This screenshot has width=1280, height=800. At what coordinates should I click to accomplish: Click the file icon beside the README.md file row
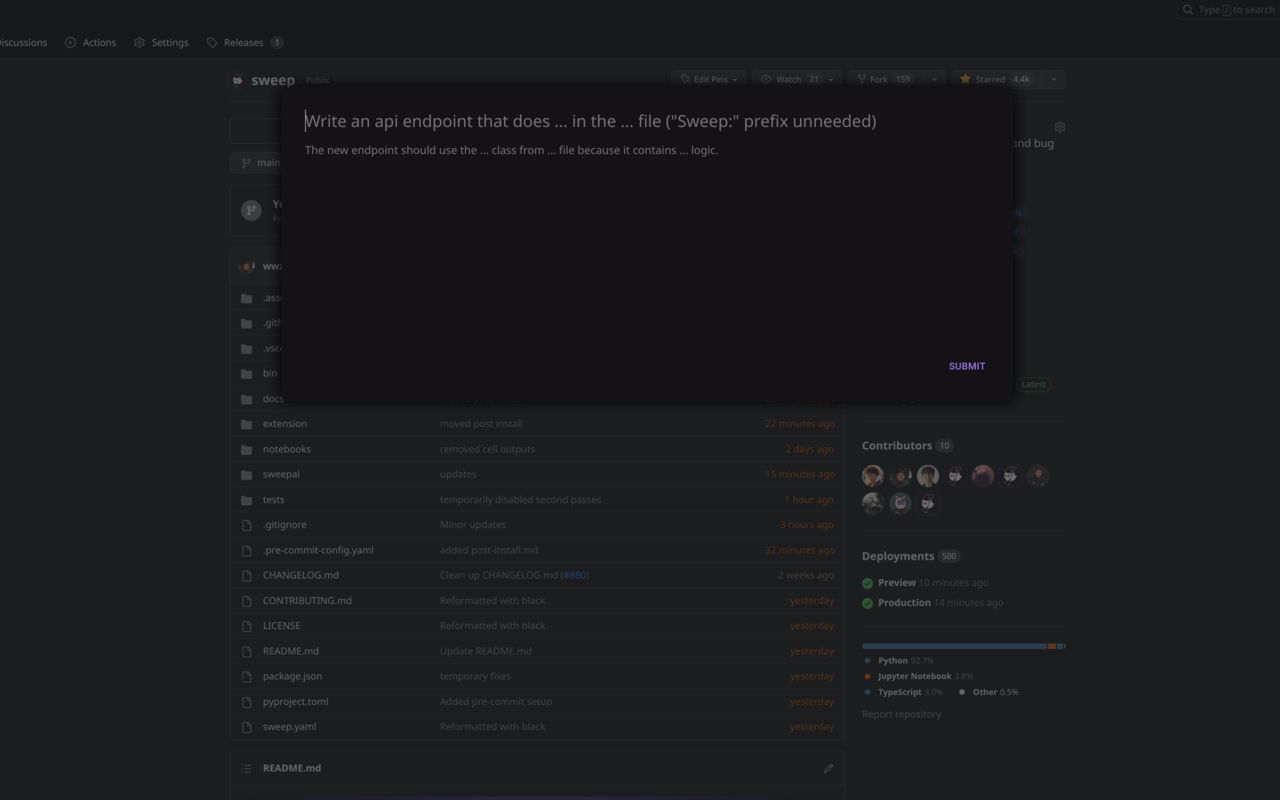247,651
